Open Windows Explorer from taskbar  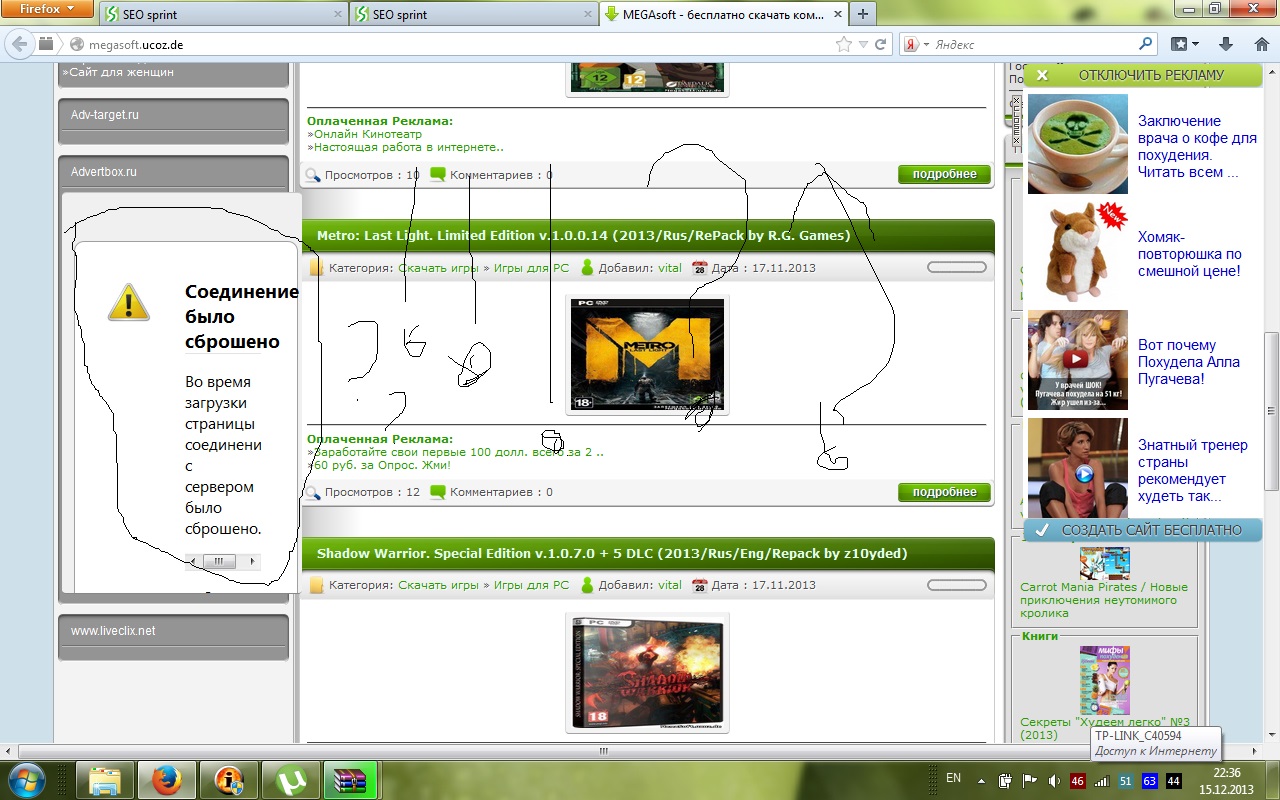click(x=105, y=779)
